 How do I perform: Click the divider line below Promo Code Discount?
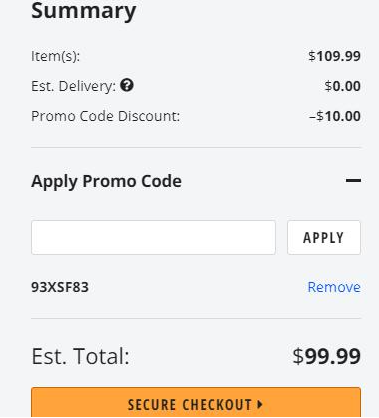tap(196, 147)
